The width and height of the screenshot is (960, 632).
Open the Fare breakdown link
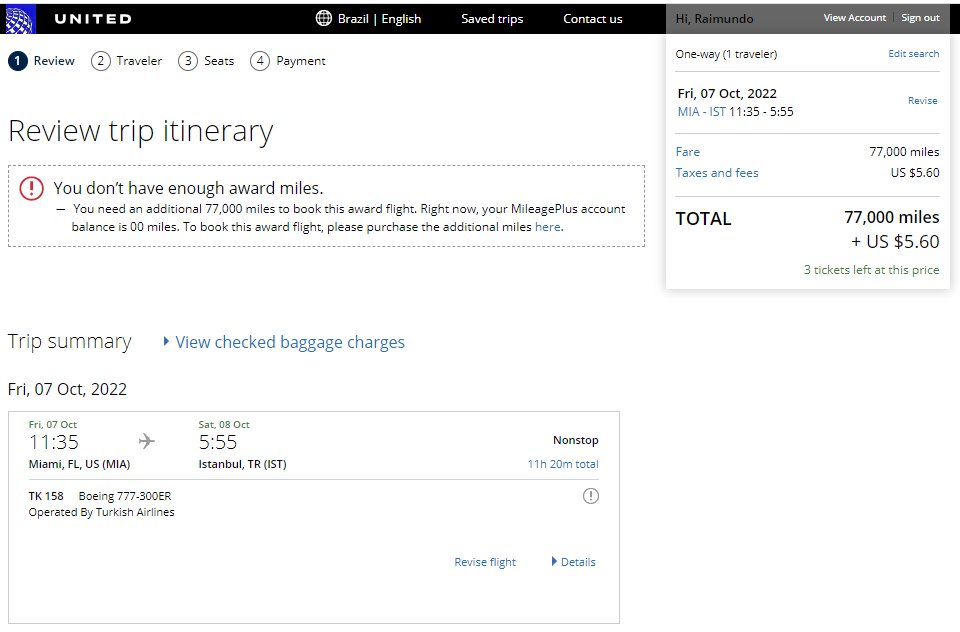click(x=688, y=152)
